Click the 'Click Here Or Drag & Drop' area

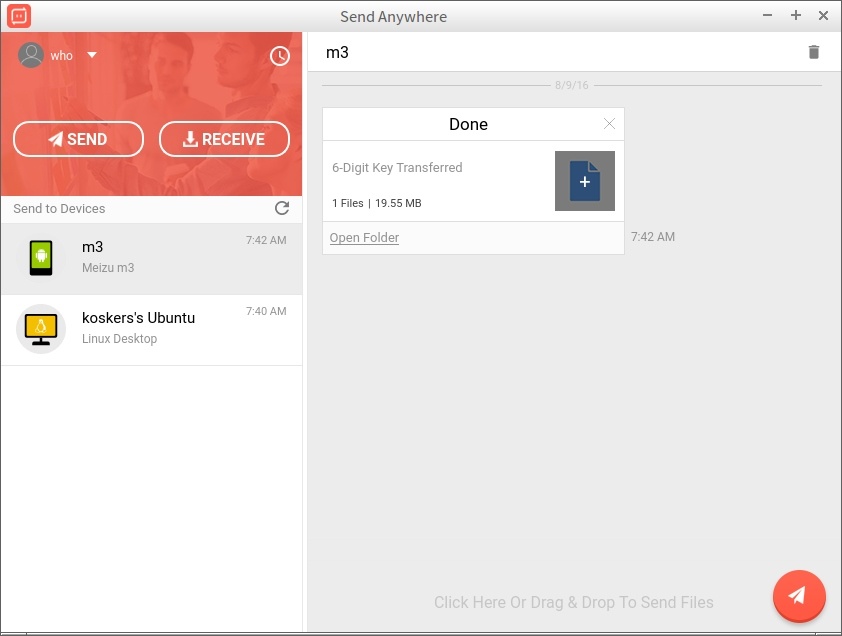[x=573, y=602]
